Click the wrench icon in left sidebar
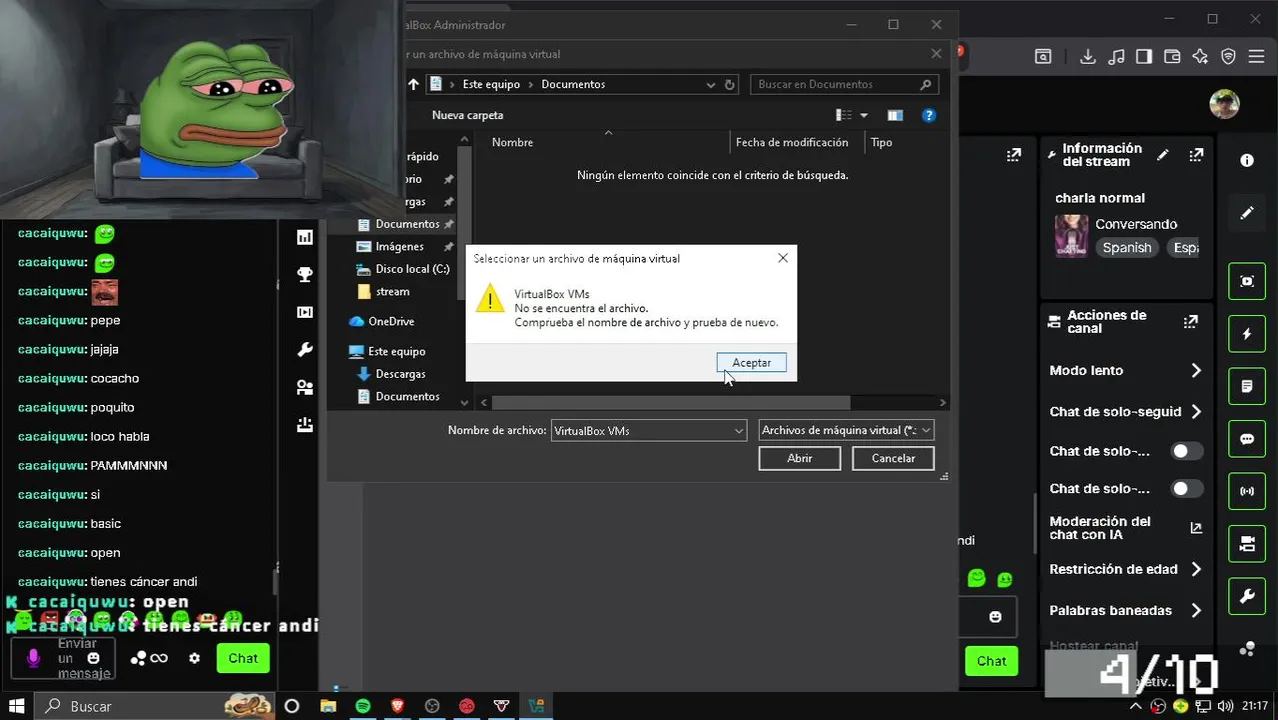The width and height of the screenshot is (1278, 720). click(305, 350)
